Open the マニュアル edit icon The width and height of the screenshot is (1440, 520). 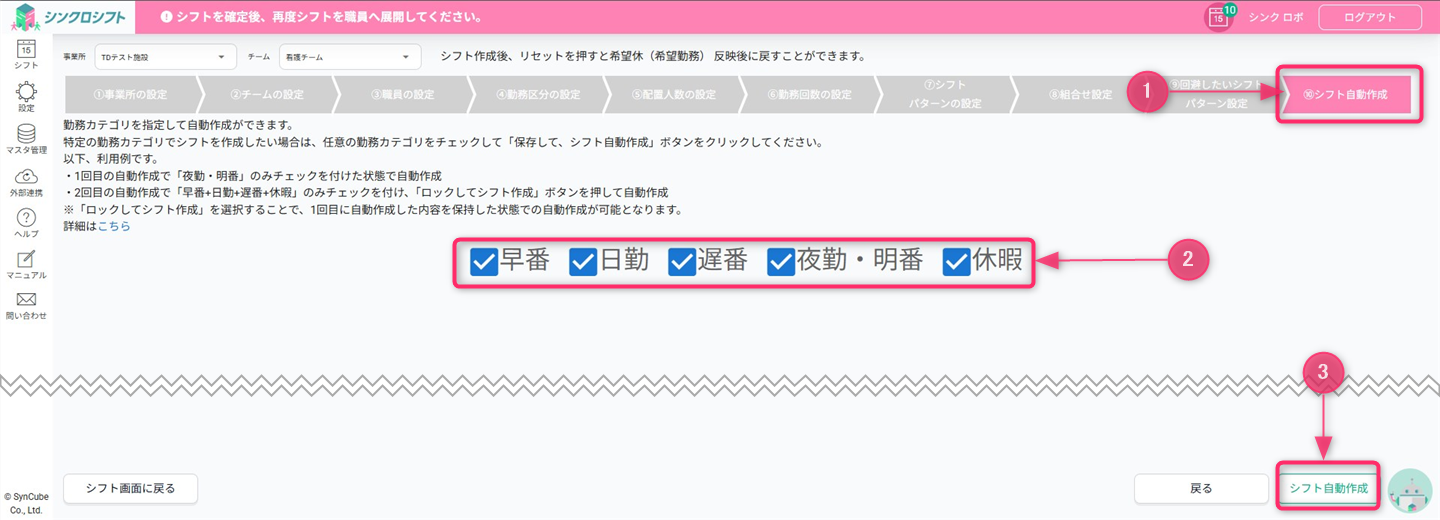[x=26, y=260]
